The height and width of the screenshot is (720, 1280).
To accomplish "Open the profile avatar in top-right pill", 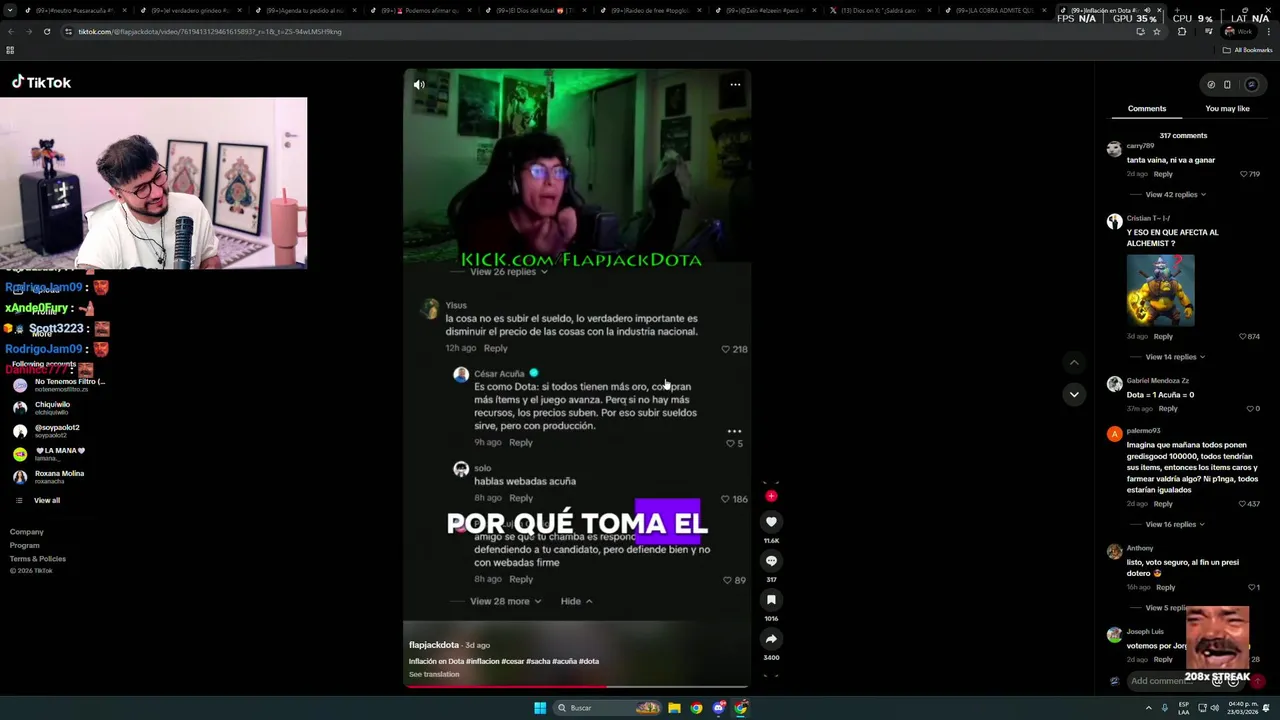I will [1251, 85].
